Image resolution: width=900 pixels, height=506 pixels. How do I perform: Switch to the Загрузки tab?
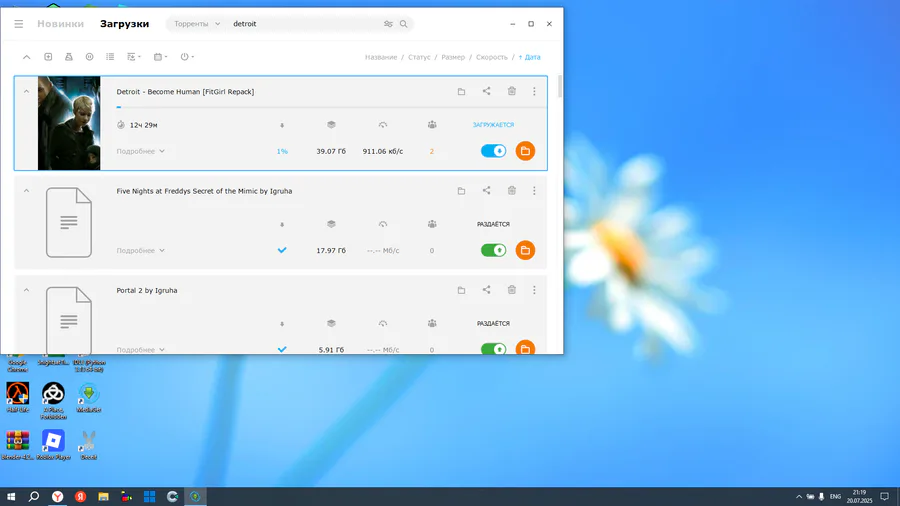pyautogui.click(x=125, y=24)
